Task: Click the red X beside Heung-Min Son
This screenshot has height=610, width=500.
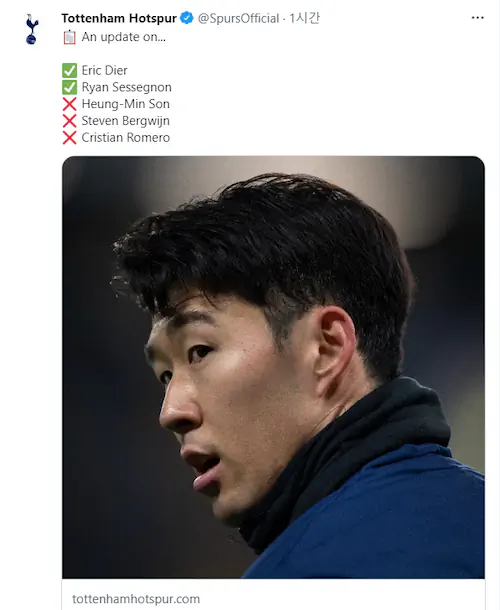Action: [69, 104]
